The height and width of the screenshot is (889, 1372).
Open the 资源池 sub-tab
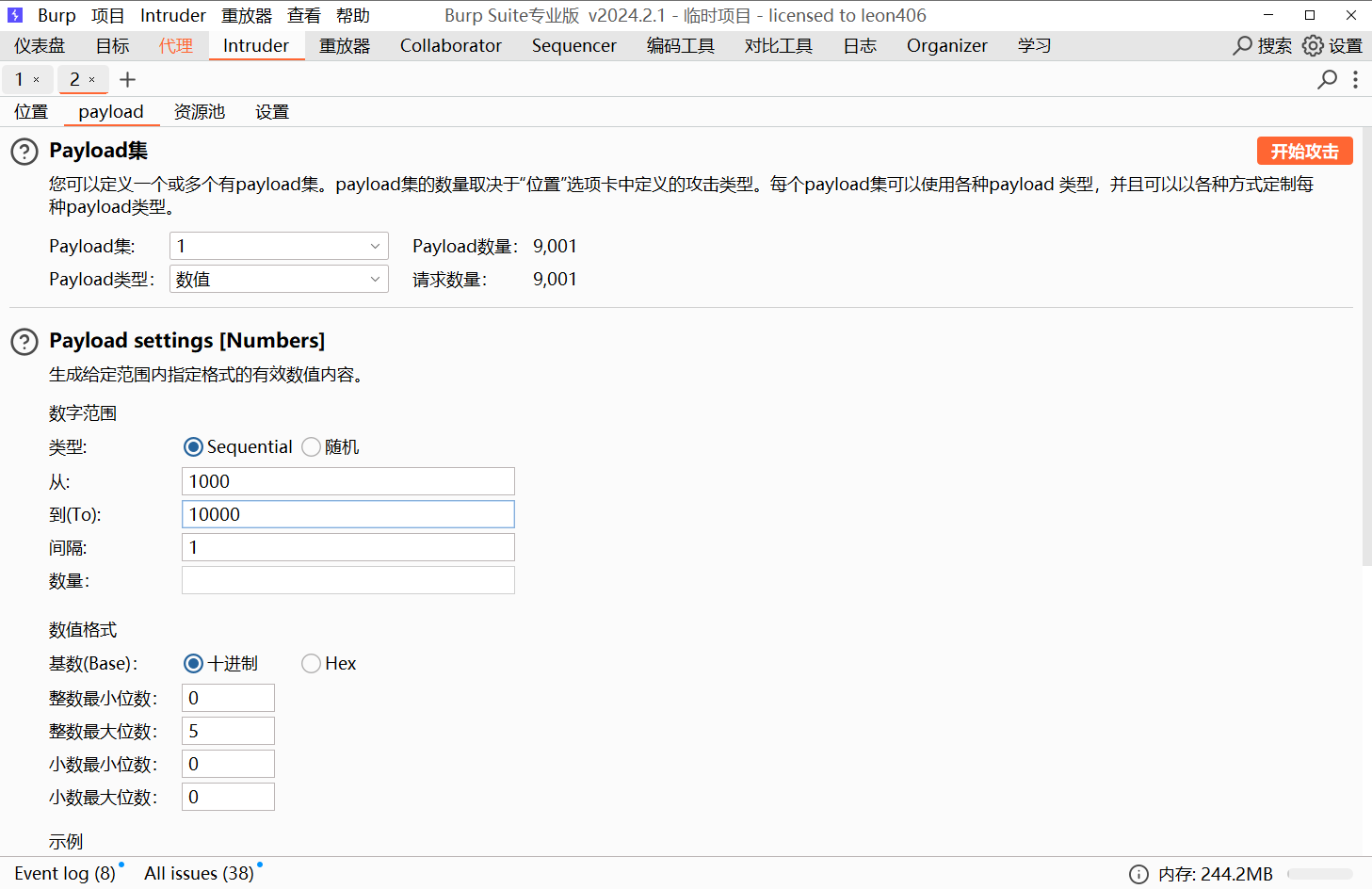(x=200, y=111)
